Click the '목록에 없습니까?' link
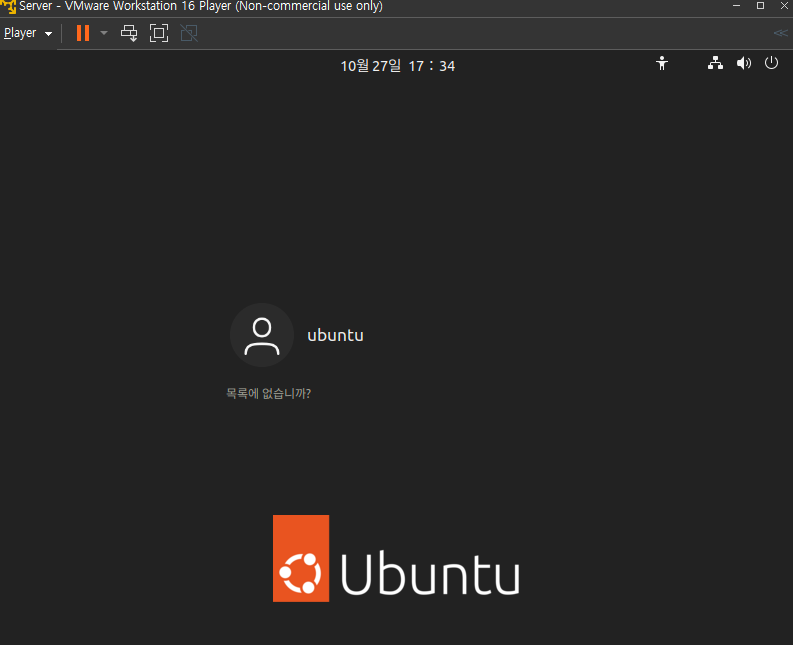This screenshot has height=645, width=793. (x=268, y=393)
